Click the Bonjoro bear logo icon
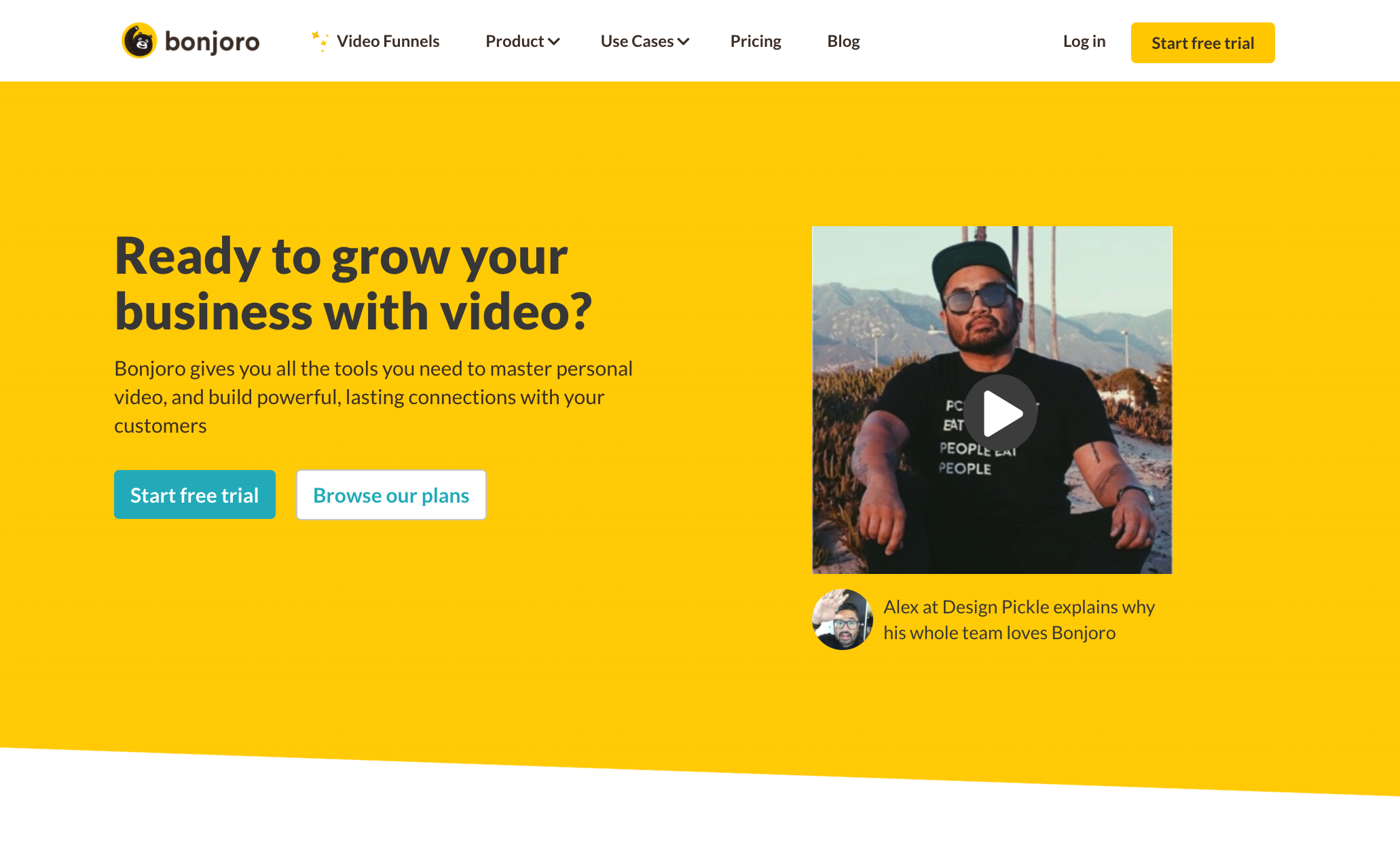The width and height of the screenshot is (1400, 864). (x=139, y=41)
